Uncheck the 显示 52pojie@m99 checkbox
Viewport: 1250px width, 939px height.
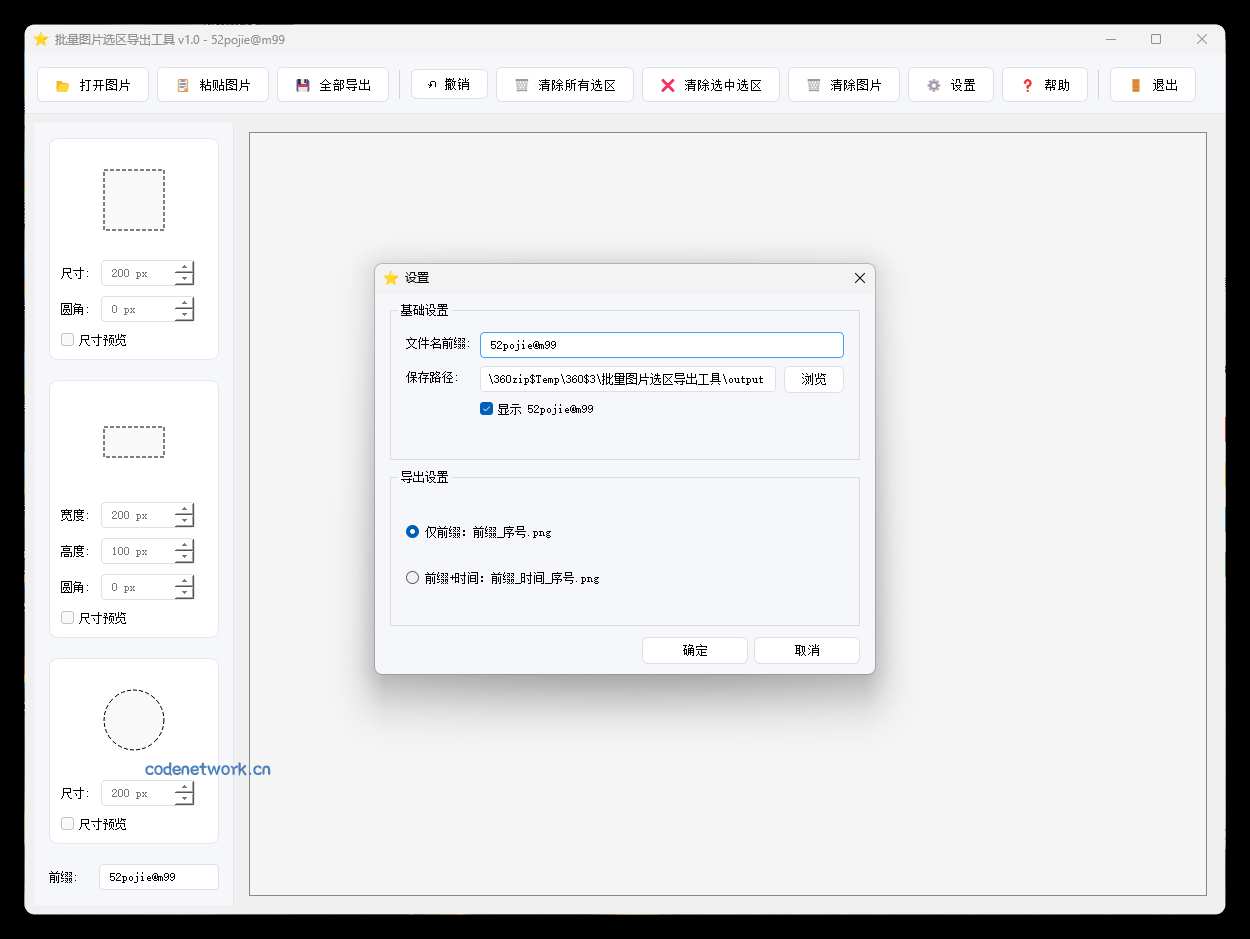pos(487,409)
